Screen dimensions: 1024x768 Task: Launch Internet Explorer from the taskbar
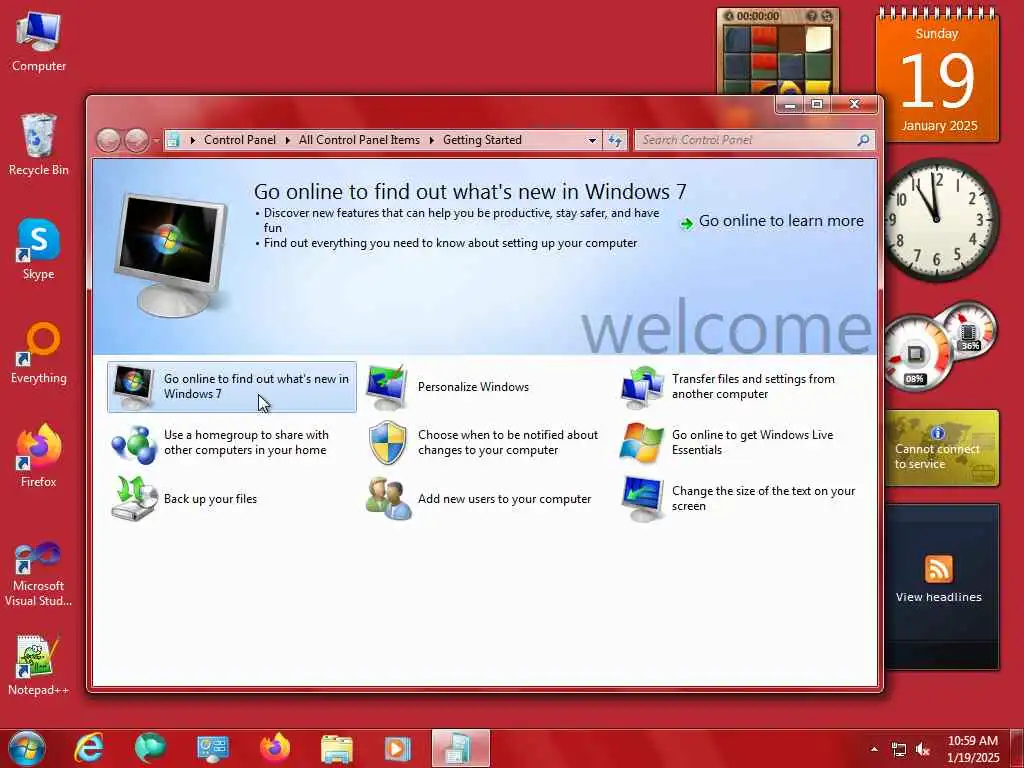[89, 748]
